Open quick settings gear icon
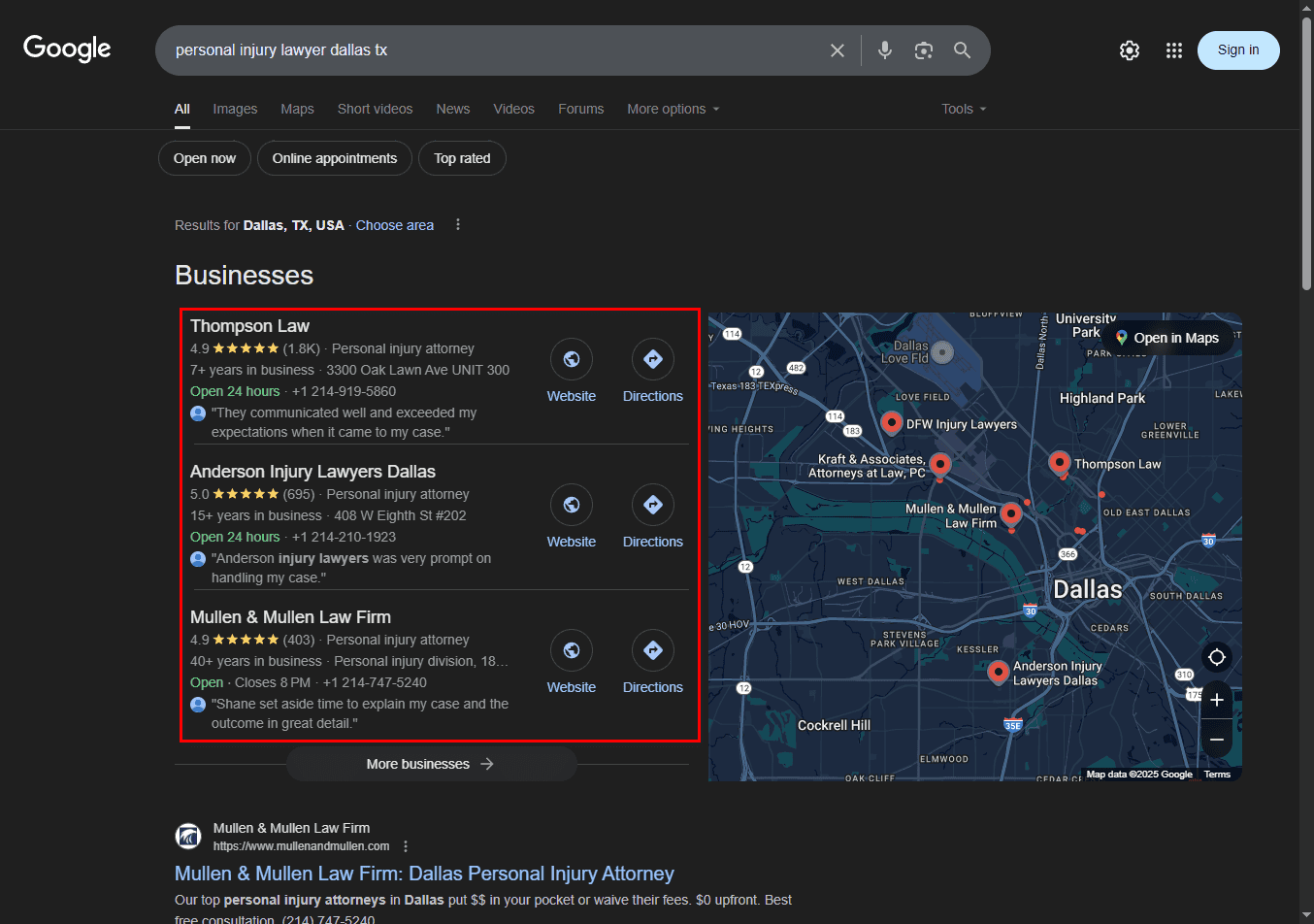The height and width of the screenshot is (924, 1314). point(1130,50)
